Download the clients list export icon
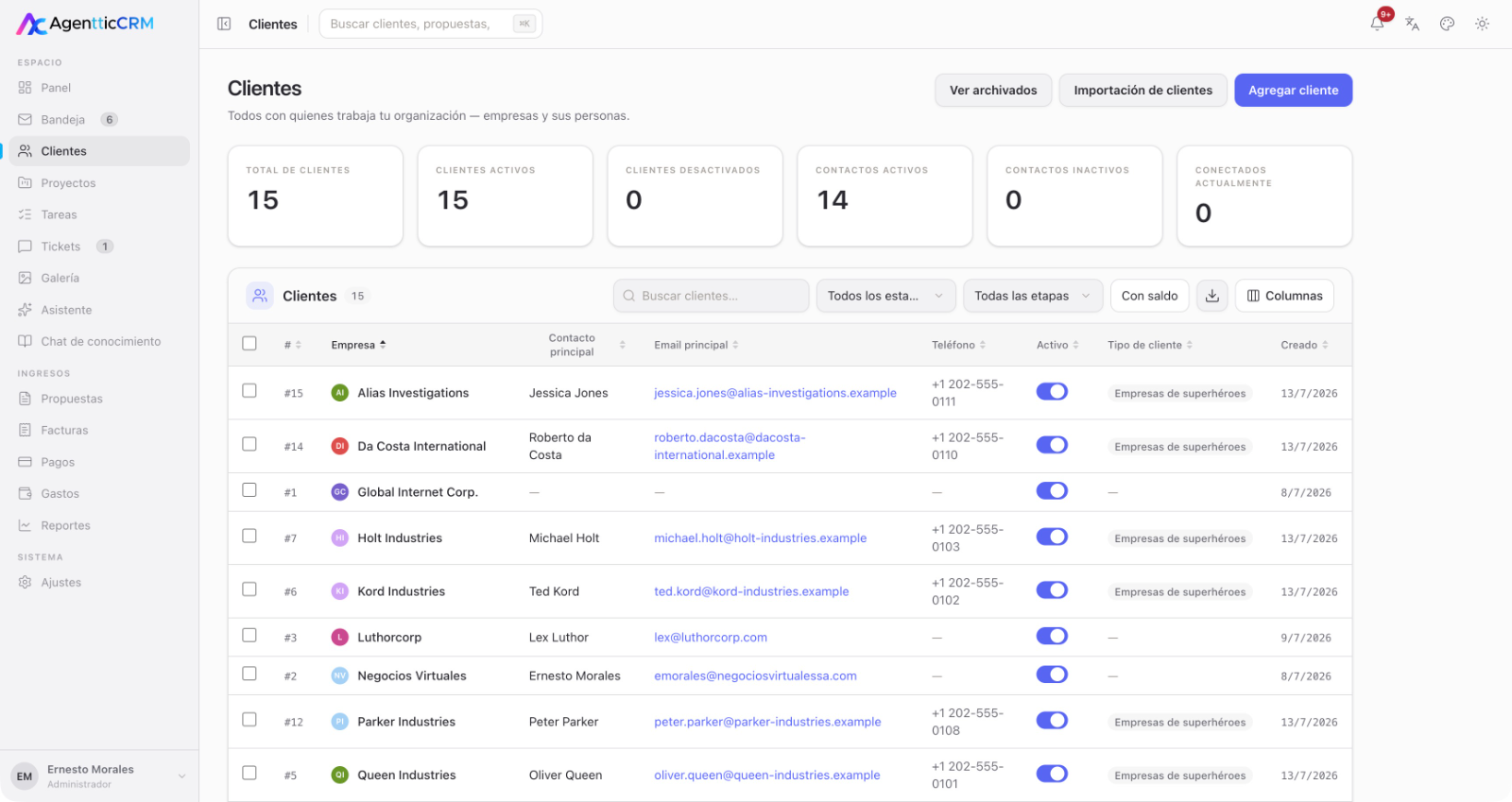This screenshot has height=802, width=1512. 1212,296
